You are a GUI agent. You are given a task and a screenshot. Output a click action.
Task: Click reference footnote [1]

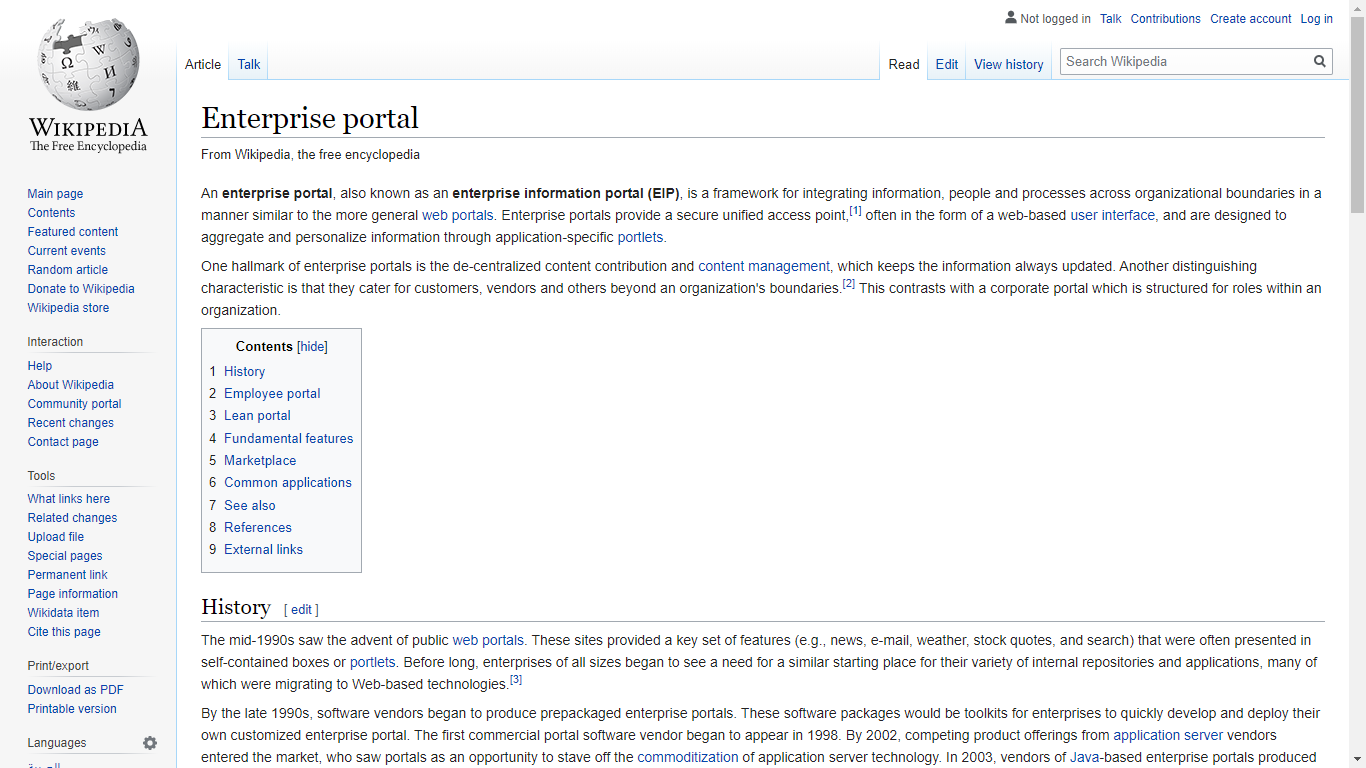click(x=856, y=209)
